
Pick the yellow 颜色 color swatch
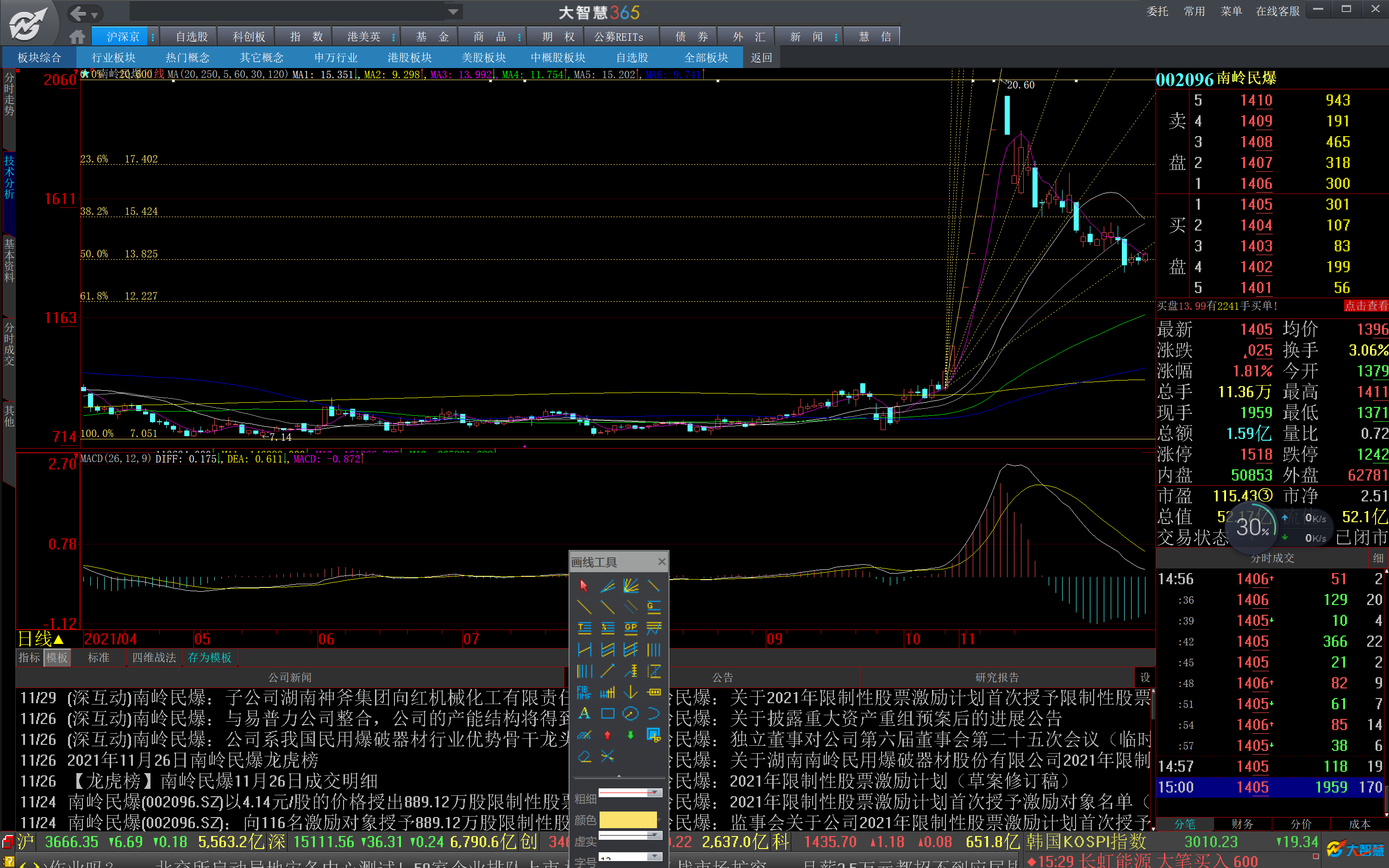[627, 819]
